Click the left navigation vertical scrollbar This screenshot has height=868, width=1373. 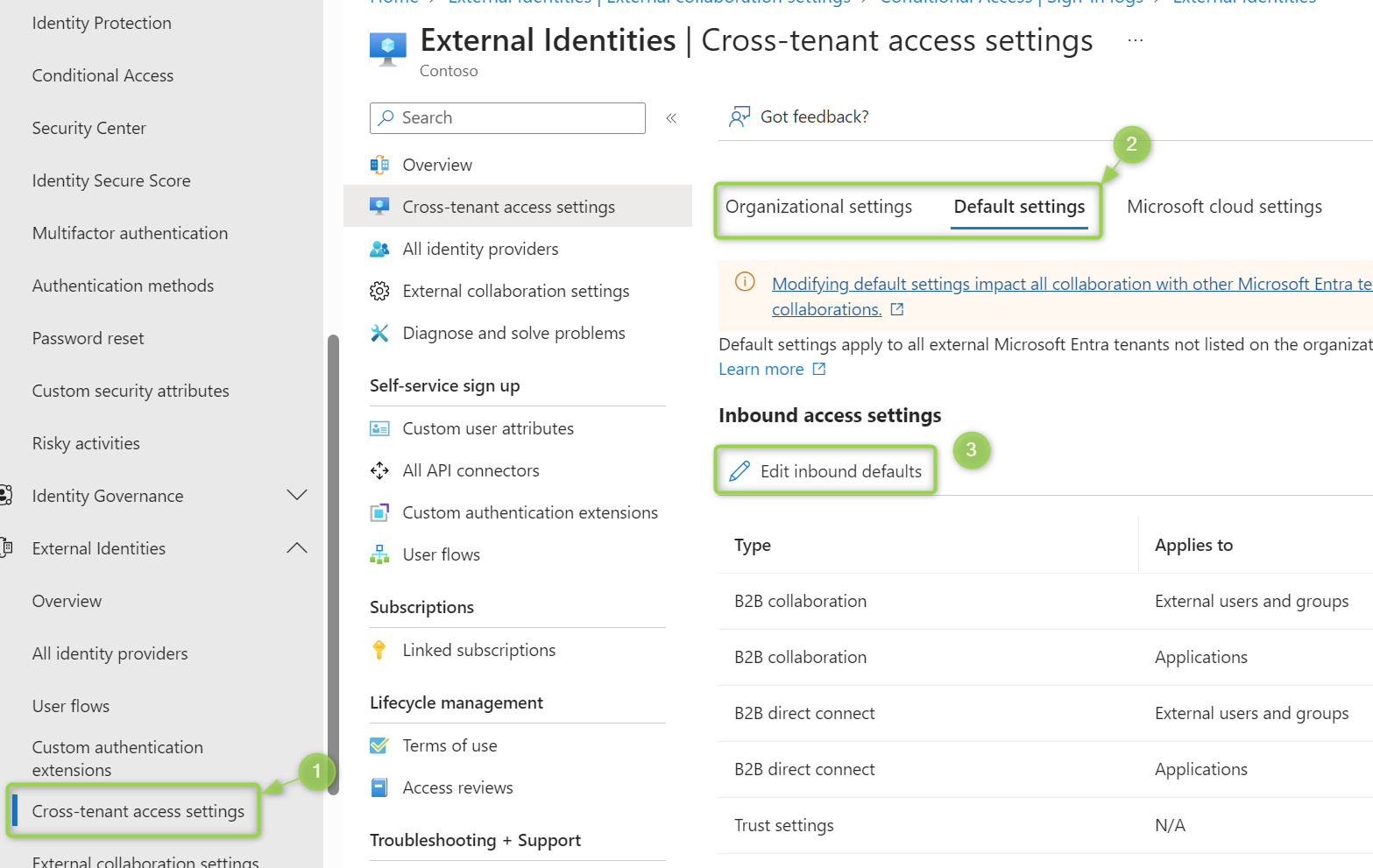[333, 563]
